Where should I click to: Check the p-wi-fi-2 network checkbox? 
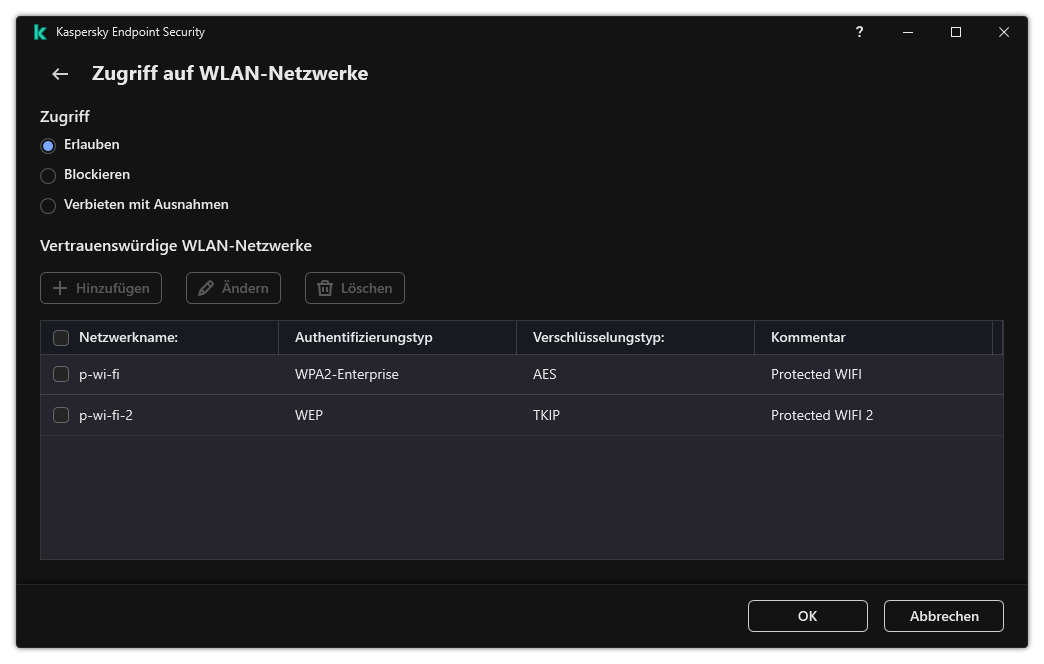tap(61, 414)
